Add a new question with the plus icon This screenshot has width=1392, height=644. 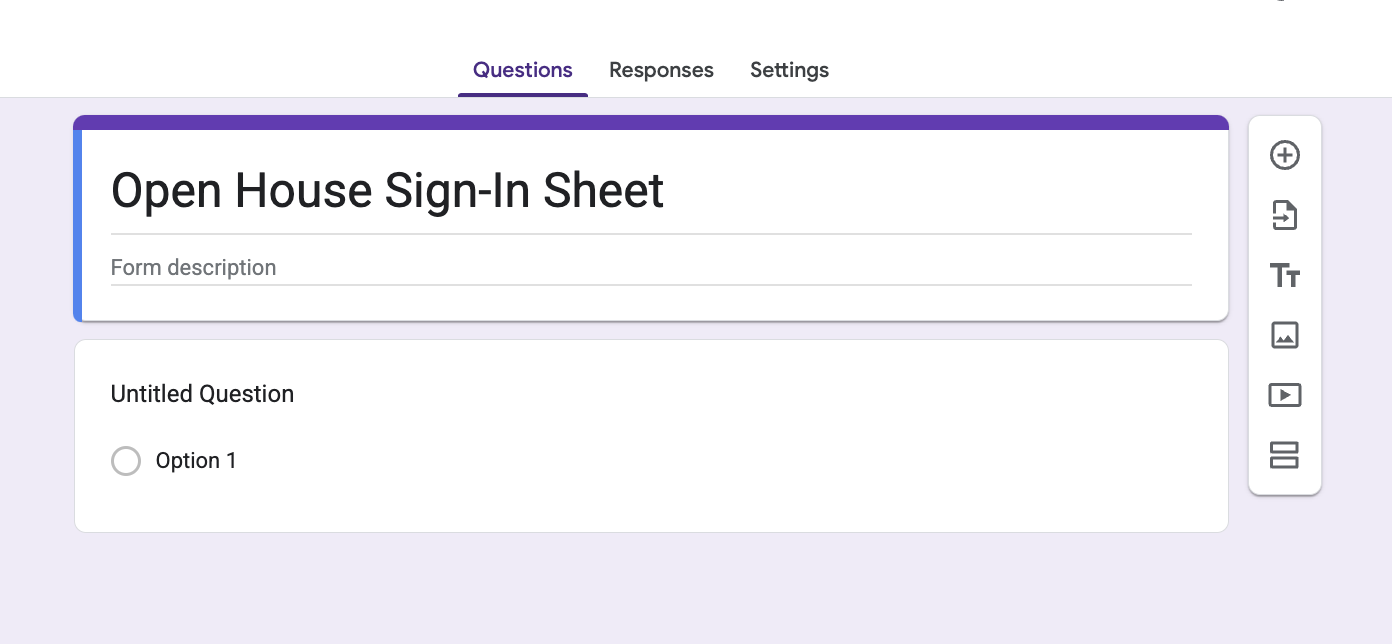click(1284, 155)
